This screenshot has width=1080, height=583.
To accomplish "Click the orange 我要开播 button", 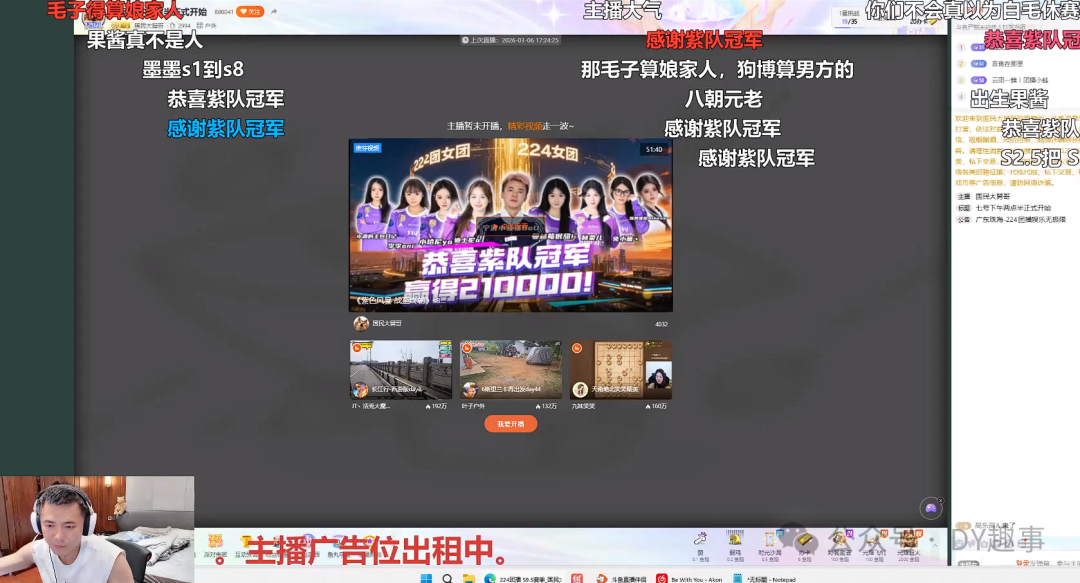I will (x=510, y=424).
